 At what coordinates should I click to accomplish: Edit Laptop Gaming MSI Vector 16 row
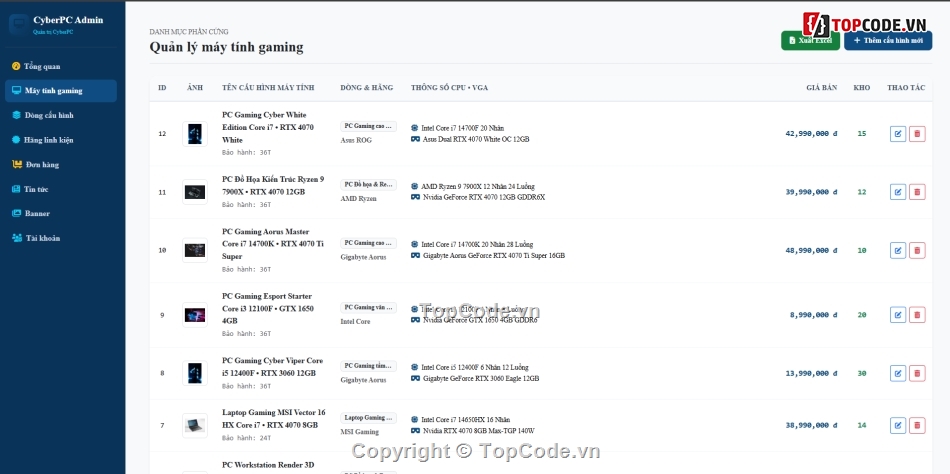point(898,426)
